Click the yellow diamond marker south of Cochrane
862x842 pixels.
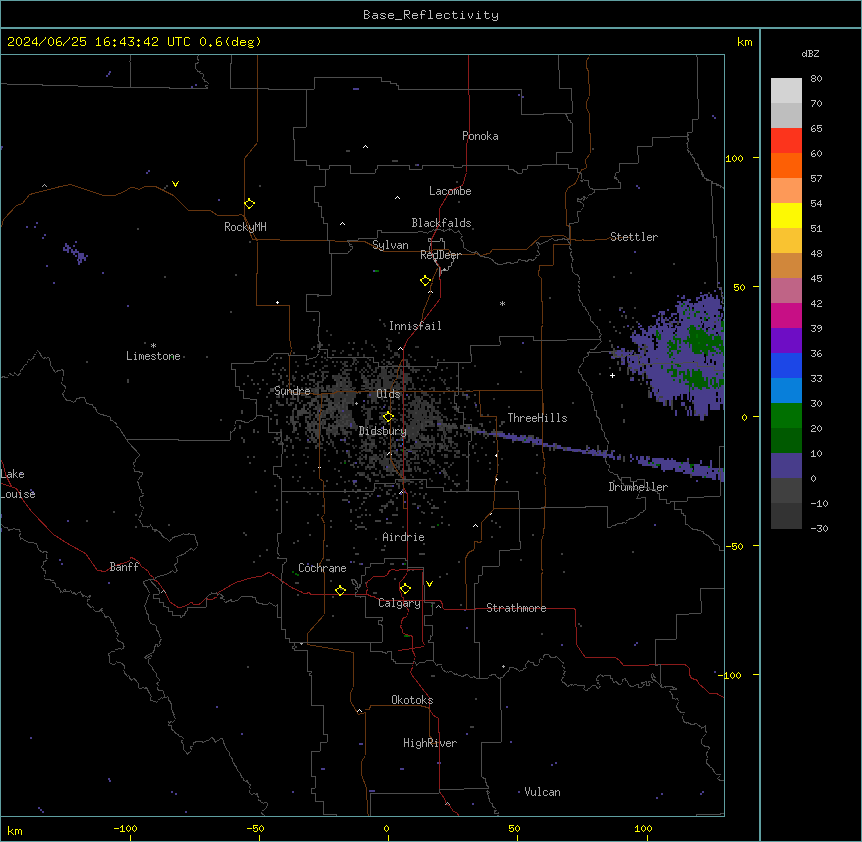click(x=340, y=590)
